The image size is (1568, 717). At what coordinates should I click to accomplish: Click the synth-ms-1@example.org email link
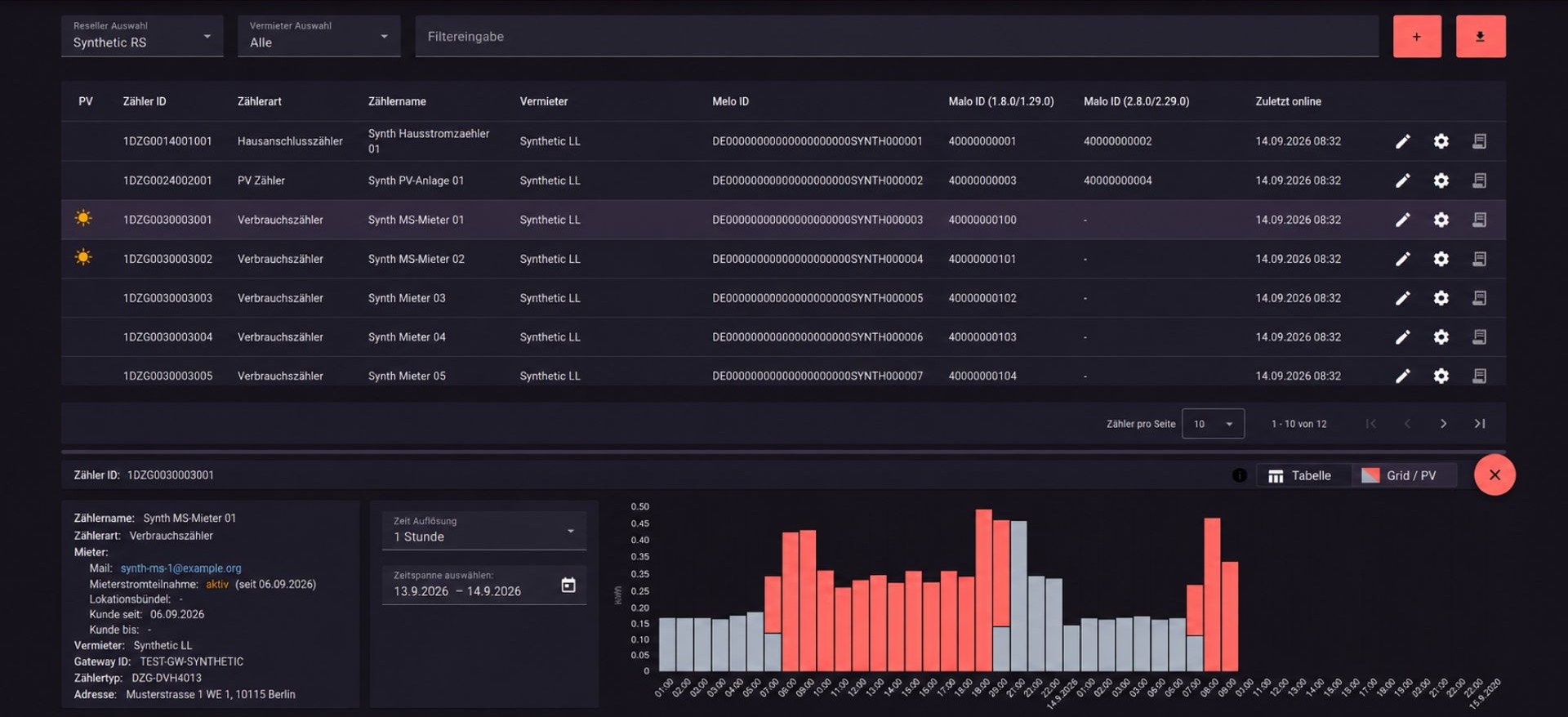click(180, 568)
